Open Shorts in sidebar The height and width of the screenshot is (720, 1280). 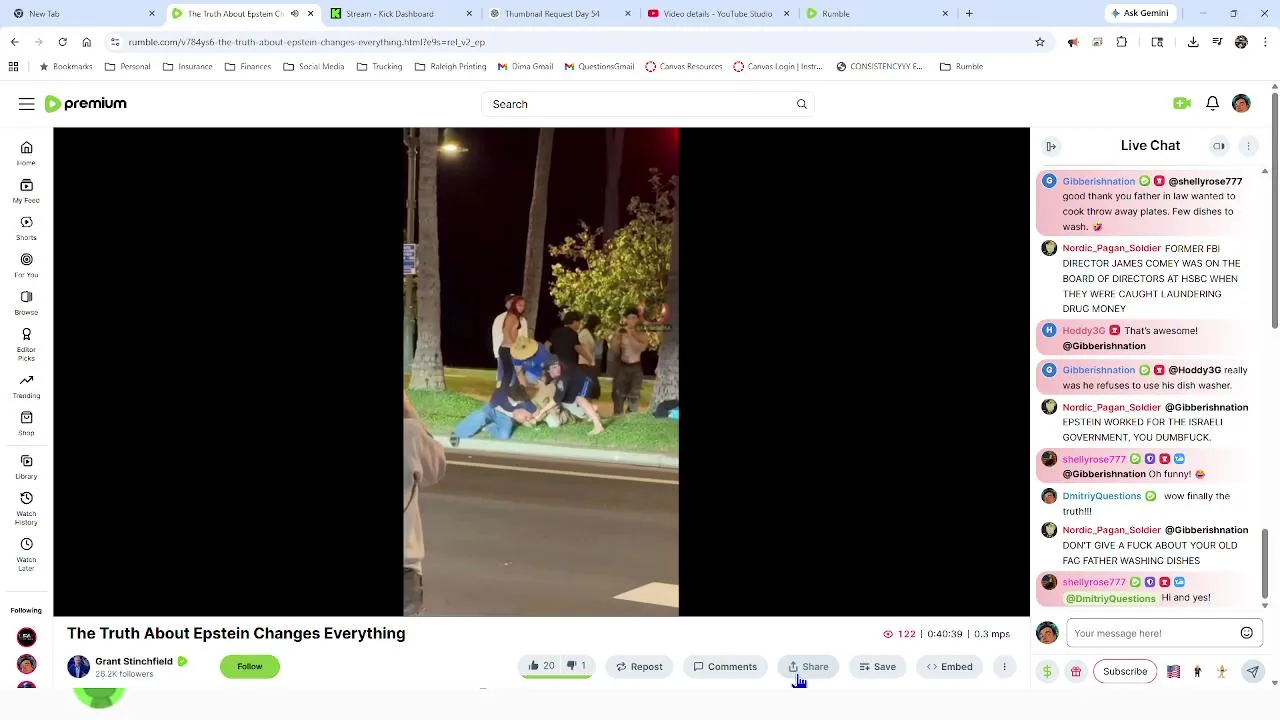pos(26,228)
